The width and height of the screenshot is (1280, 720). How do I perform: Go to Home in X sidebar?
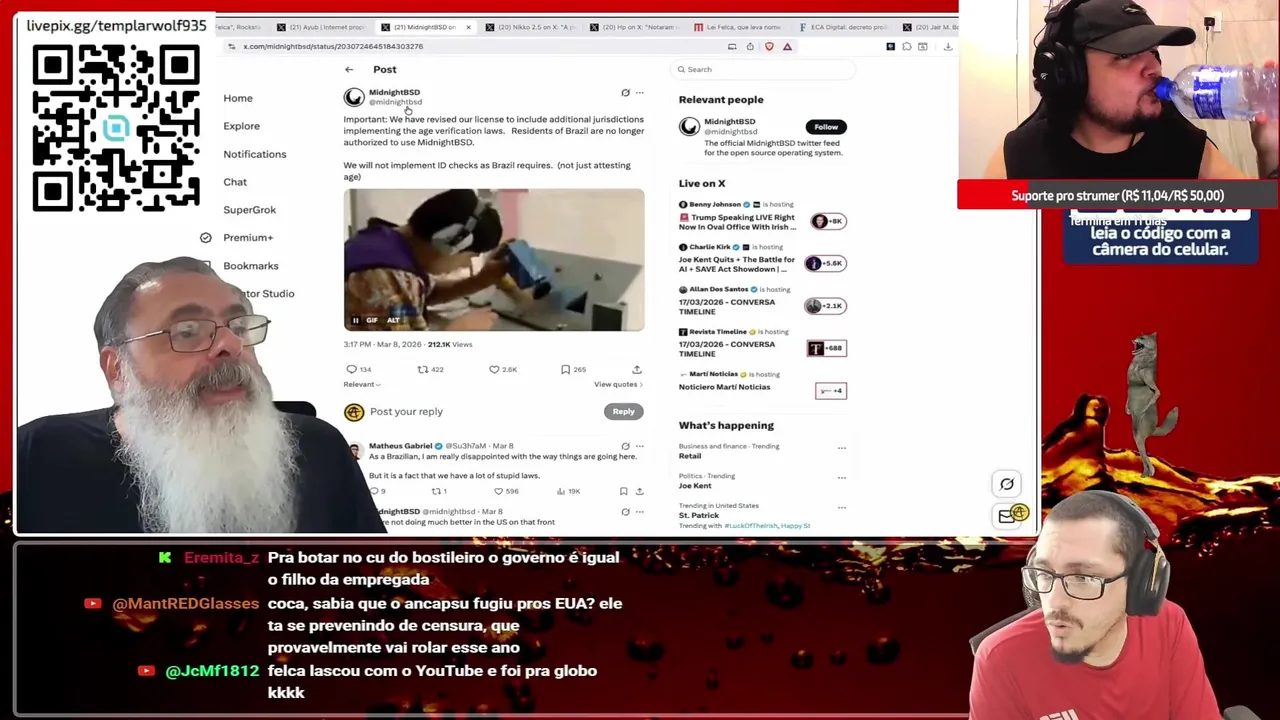click(x=238, y=98)
